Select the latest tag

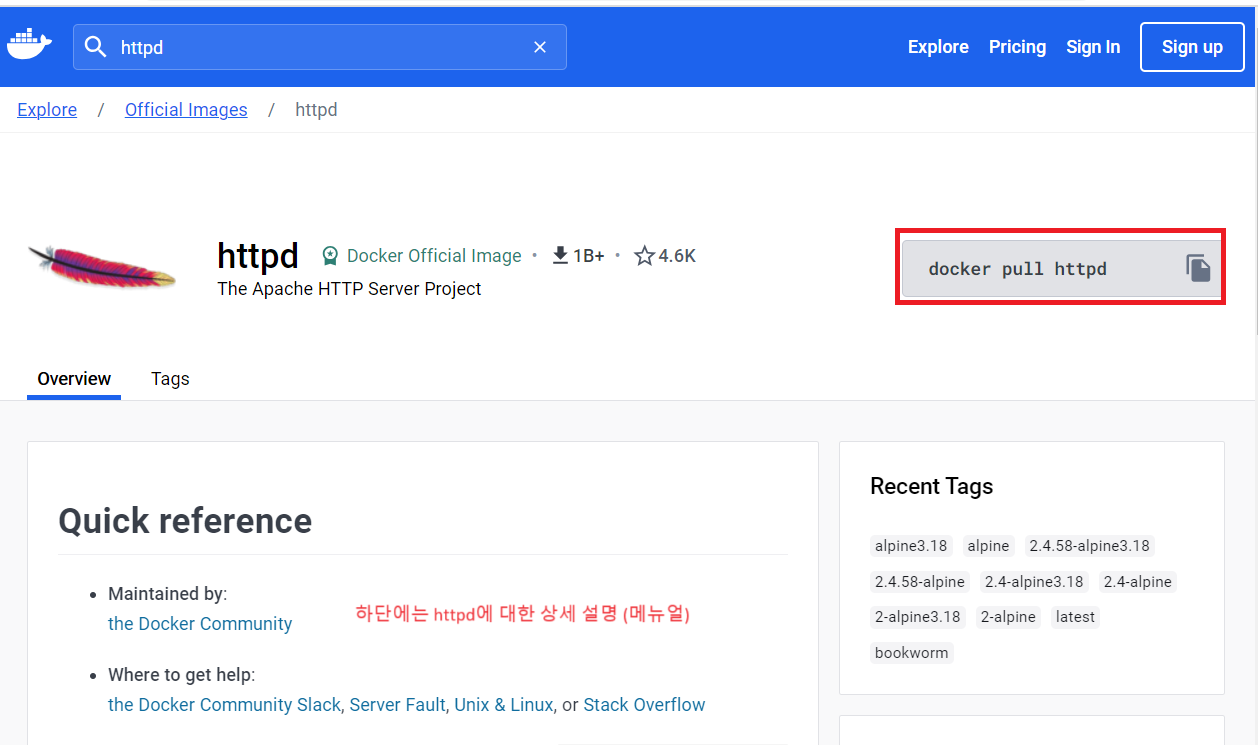click(1075, 617)
